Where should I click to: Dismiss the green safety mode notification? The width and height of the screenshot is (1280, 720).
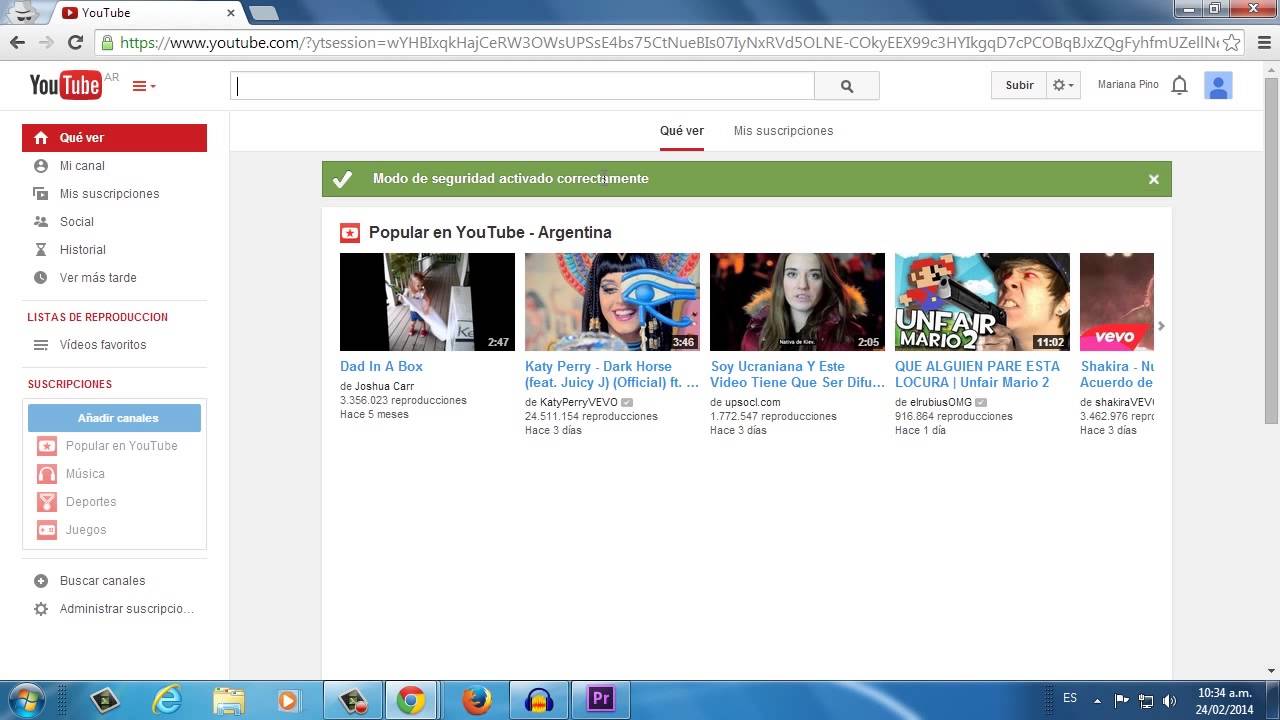[x=1153, y=179]
